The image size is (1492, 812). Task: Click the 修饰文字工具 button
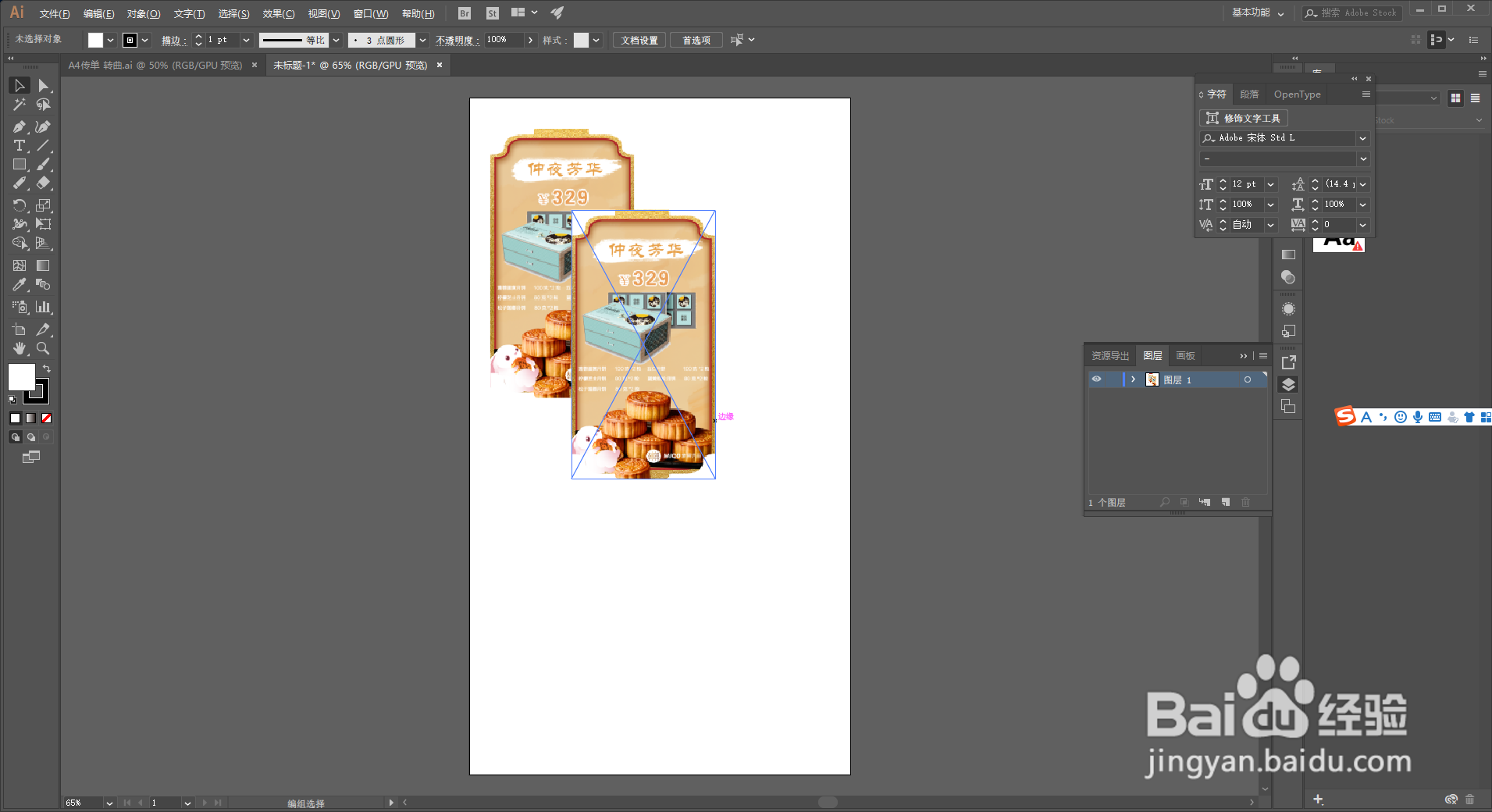point(1244,118)
